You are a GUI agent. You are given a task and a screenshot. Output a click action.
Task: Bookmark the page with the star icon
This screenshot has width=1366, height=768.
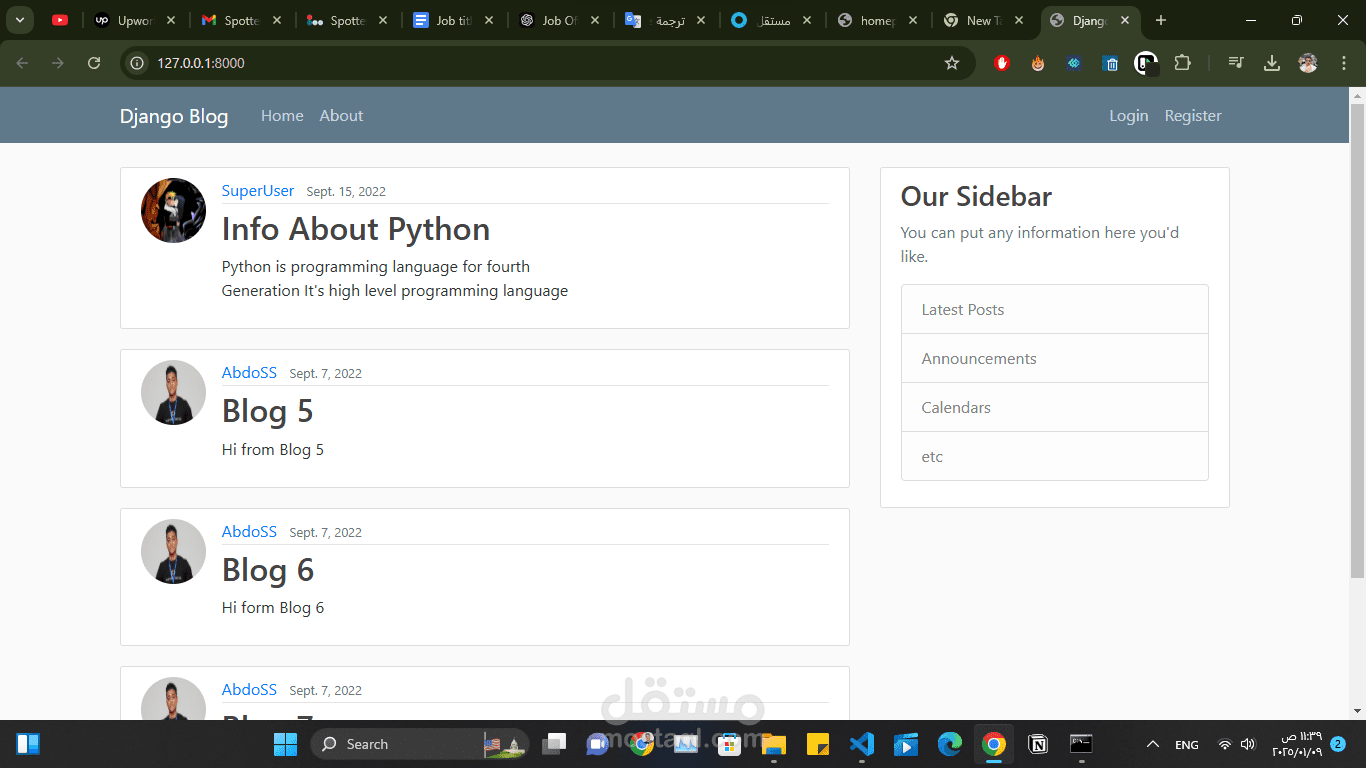pyautogui.click(x=951, y=62)
